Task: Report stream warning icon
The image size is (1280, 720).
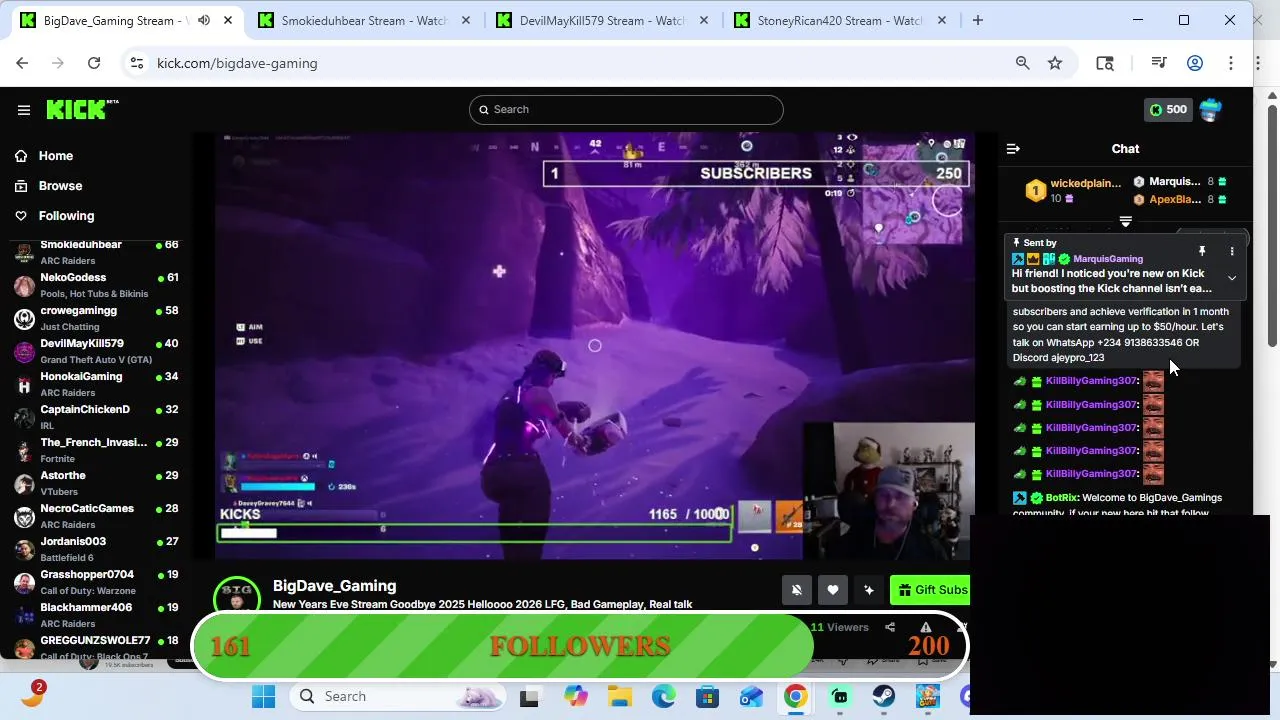Action: pos(926,627)
